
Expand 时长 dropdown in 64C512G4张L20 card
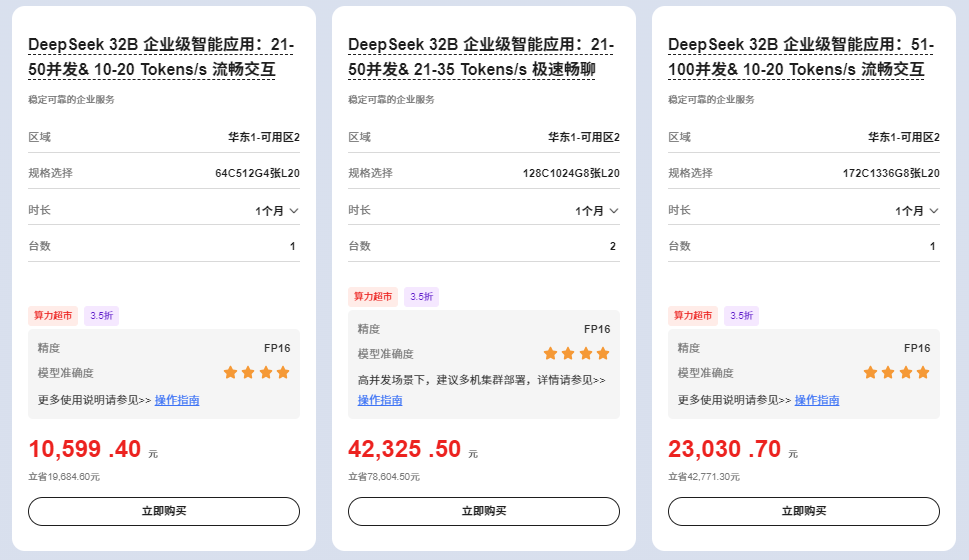pyautogui.click(x=277, y=211)
